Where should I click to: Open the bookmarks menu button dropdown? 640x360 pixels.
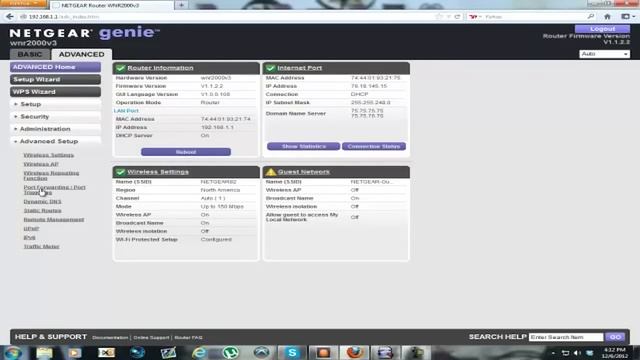pyautogui.click(x=627, y=17)
